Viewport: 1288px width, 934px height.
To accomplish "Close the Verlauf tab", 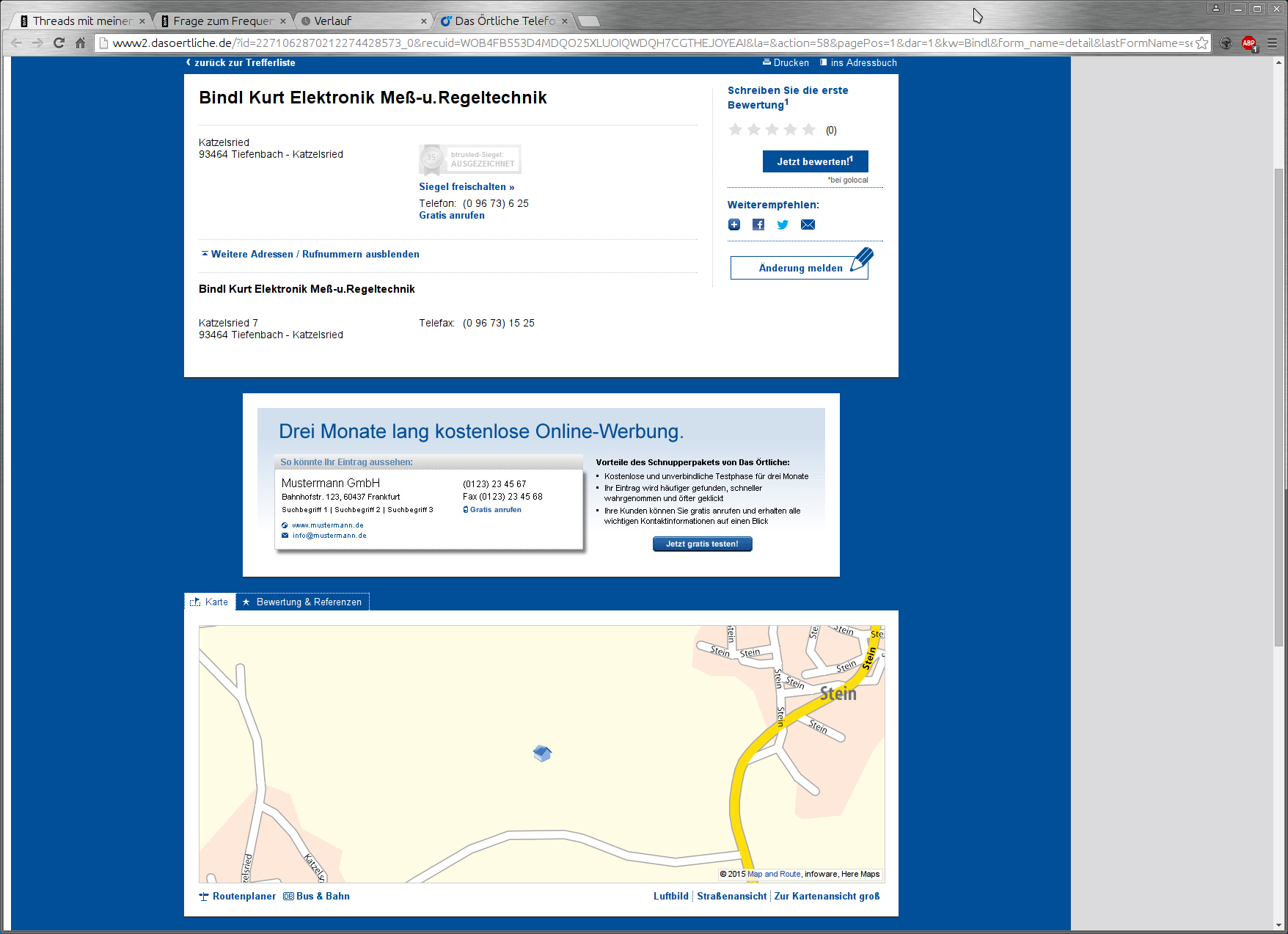I will click(424, 21).
